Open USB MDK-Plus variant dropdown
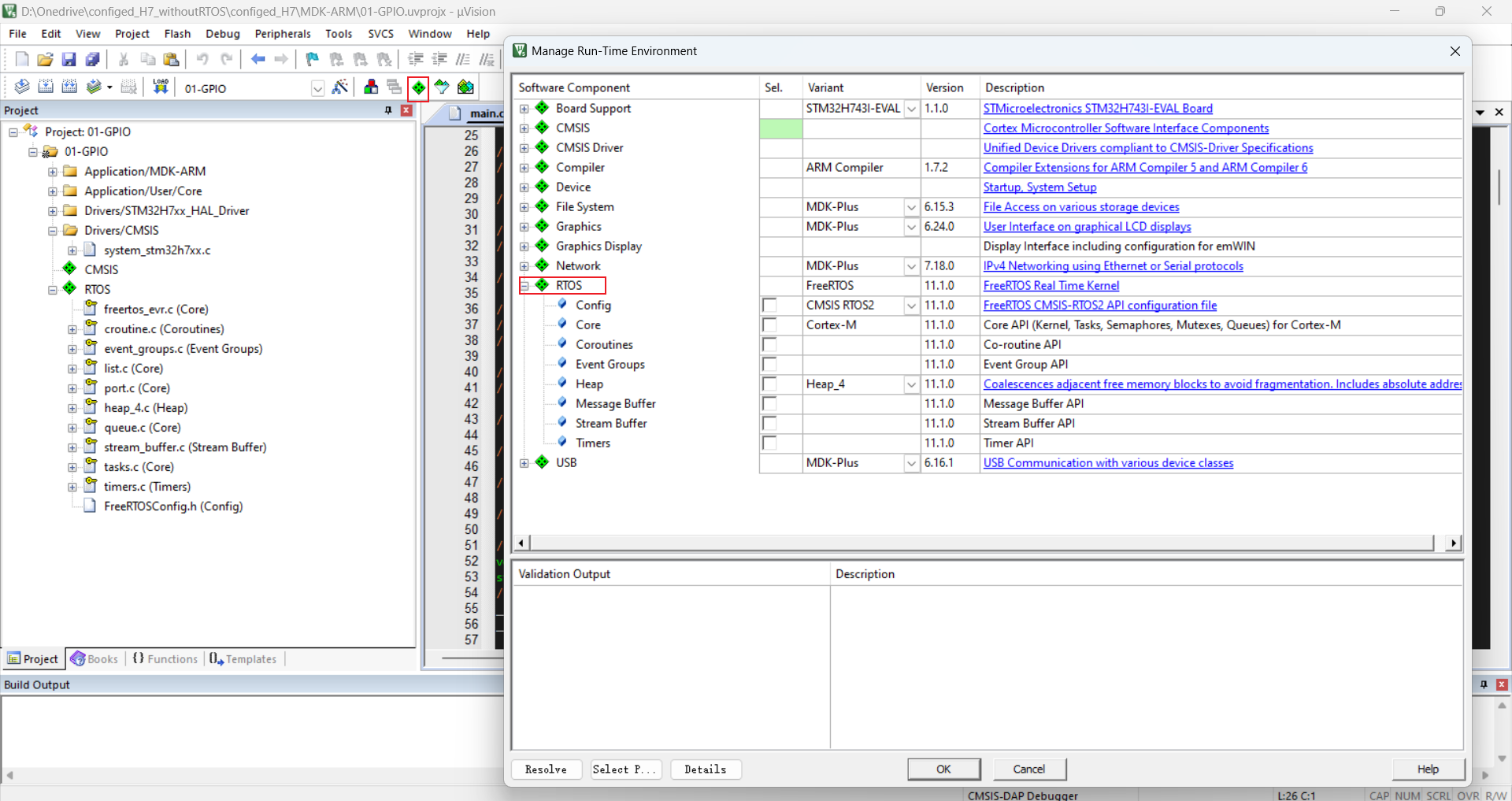Screen dimensions: 1512x801 [911, 463]
